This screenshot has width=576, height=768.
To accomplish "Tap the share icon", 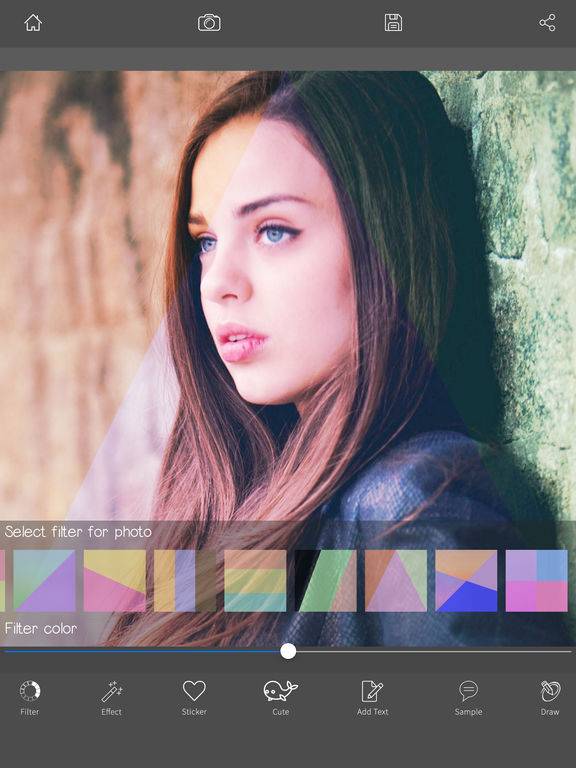I will (547, 23).
